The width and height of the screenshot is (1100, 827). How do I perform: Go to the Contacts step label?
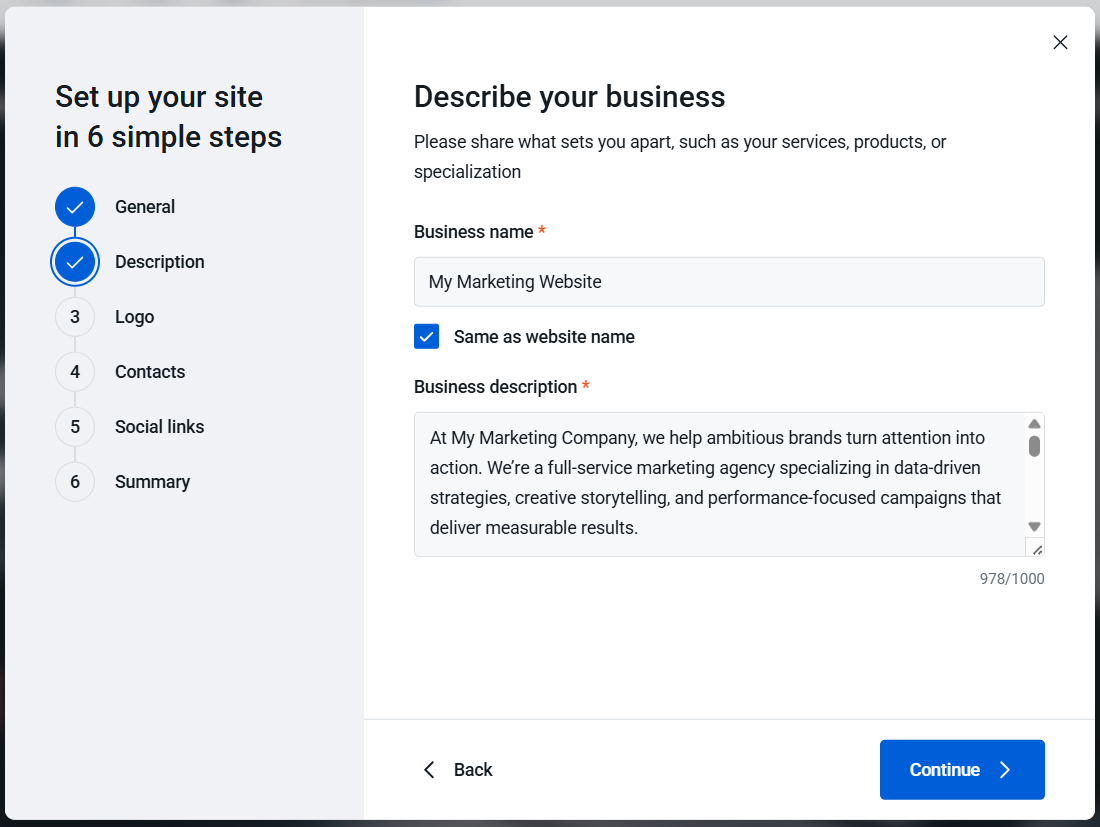click(x=150, y=372)
